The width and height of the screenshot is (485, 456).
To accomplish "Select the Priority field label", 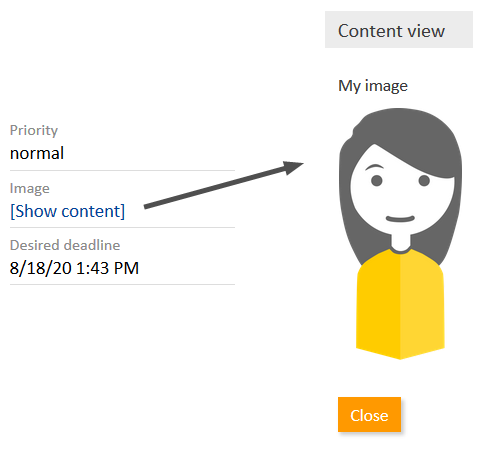I will 34,130.
